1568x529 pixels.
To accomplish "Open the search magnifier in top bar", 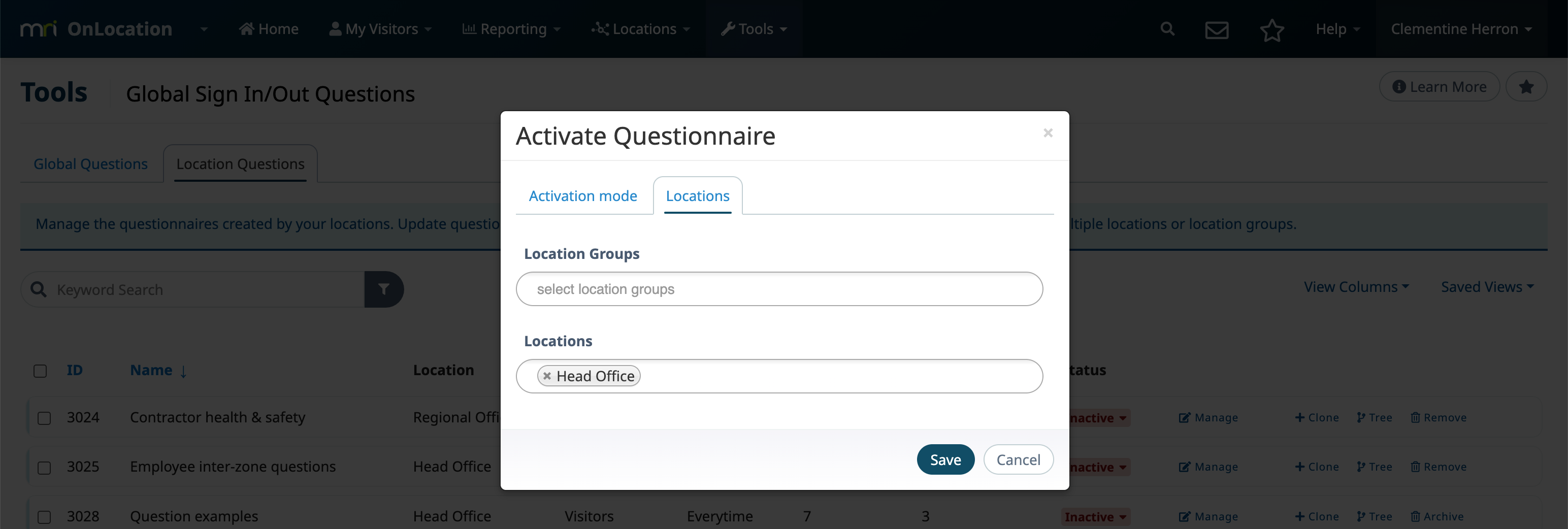I will [x=1167, y=28].
